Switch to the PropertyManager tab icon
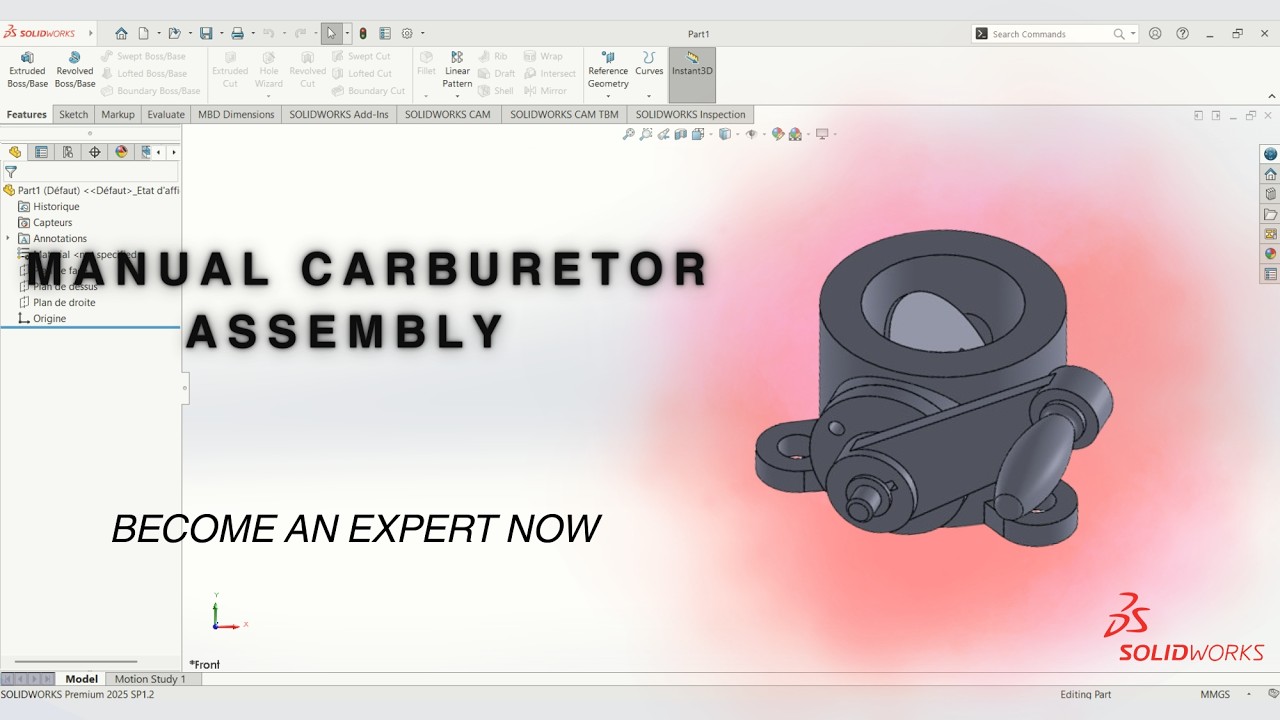The height and width of the screenshot is (720, 1280). click(x=41, y=152)
